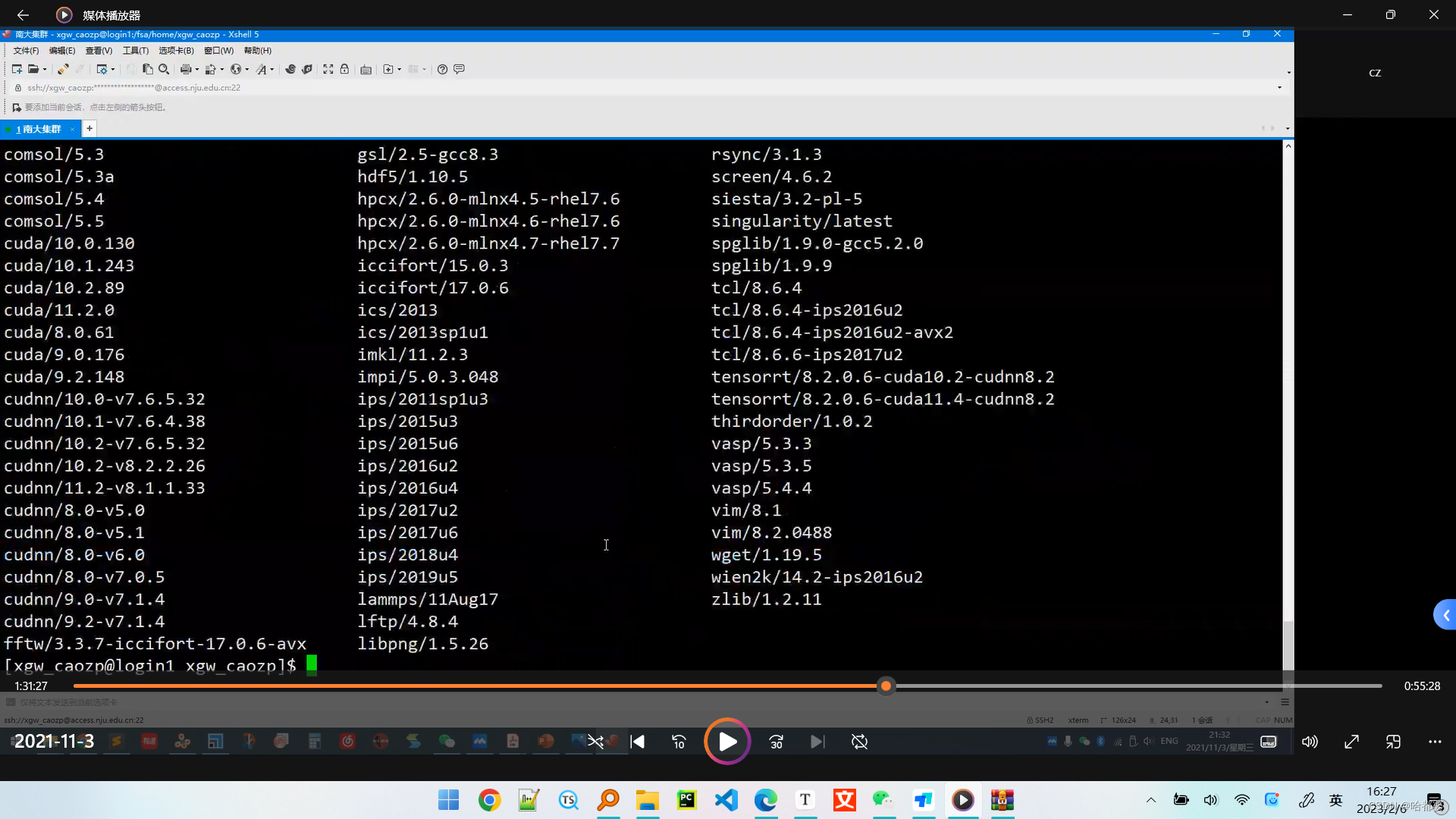Show hidden system tray icons
This screenshot has height=819, width=1456.
click(1150, 800)
